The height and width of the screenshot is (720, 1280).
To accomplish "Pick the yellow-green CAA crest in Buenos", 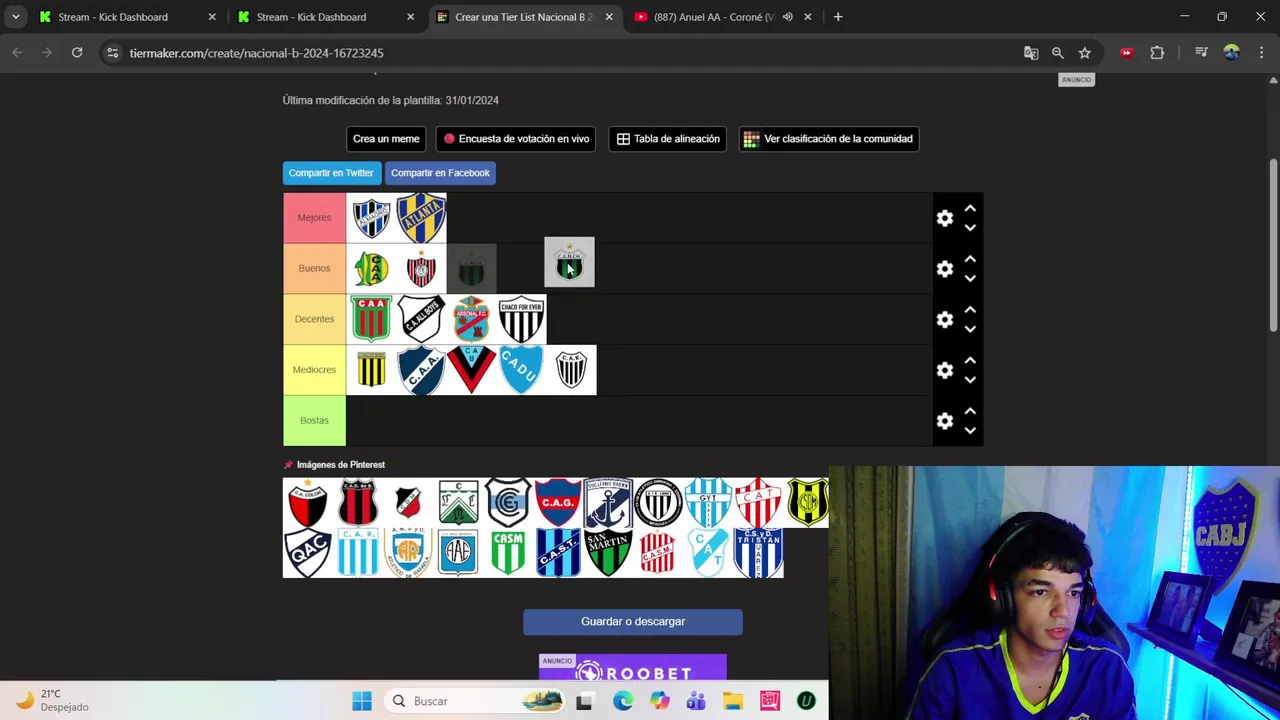I will [371, 269].
